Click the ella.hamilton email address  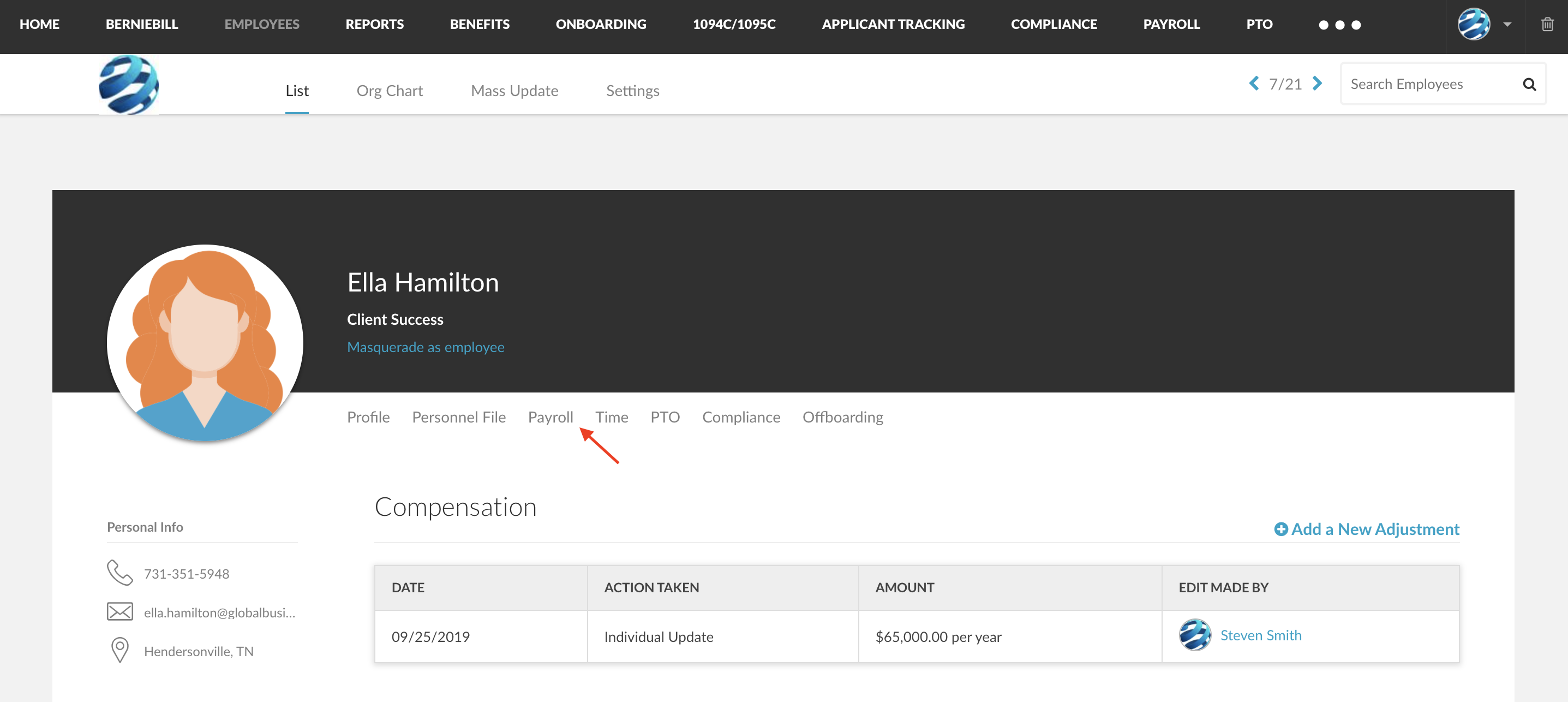click(219, 612)
